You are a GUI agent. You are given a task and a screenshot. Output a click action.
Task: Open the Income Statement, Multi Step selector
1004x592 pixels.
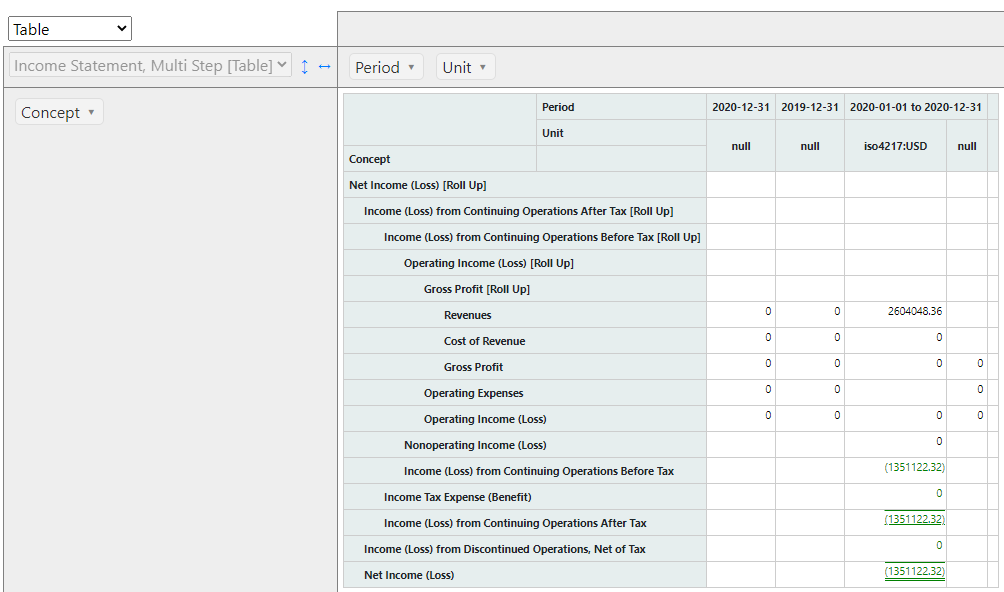[x=150, y=66]
